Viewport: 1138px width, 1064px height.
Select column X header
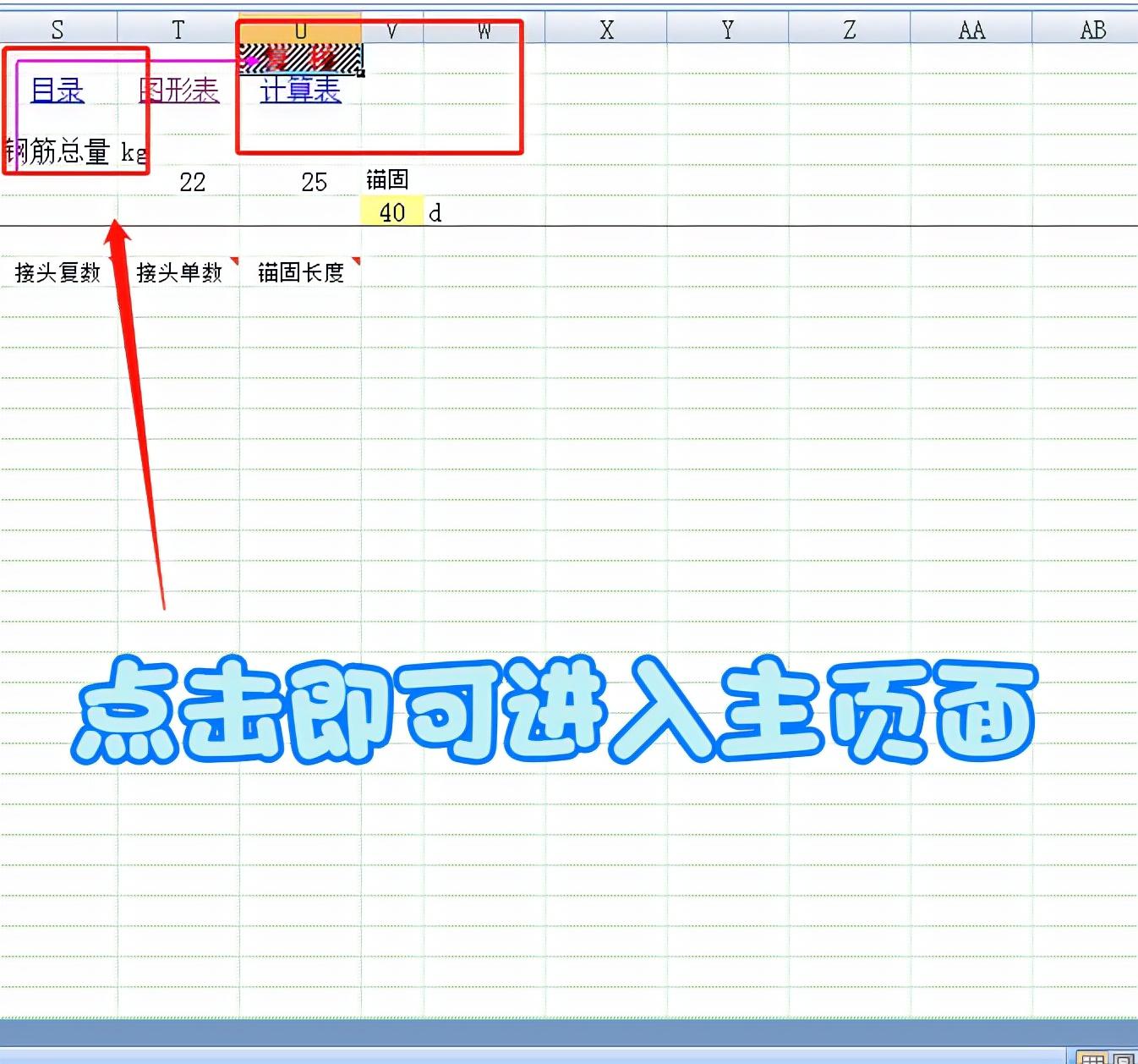pyautogui.click(x=606, y=30)
